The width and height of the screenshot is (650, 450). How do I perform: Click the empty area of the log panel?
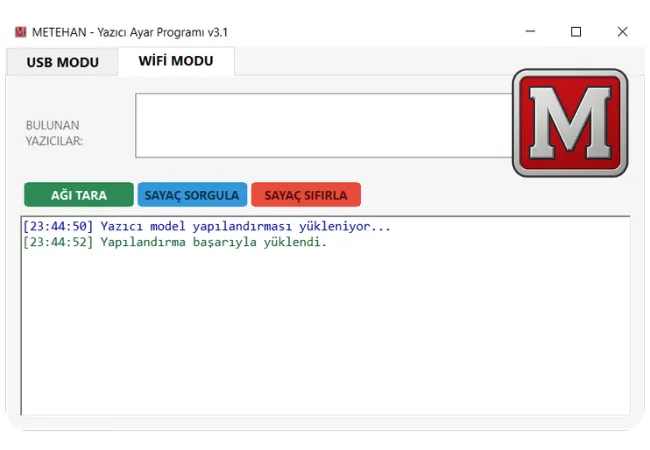click(x=325, y=340)
